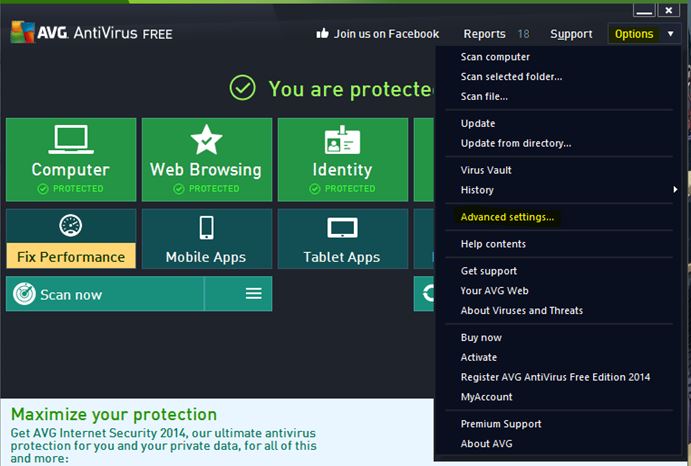This screenshot has width=691, height=466.
Task: Choose Buy now from the menu
Action: tap(481, 338)
